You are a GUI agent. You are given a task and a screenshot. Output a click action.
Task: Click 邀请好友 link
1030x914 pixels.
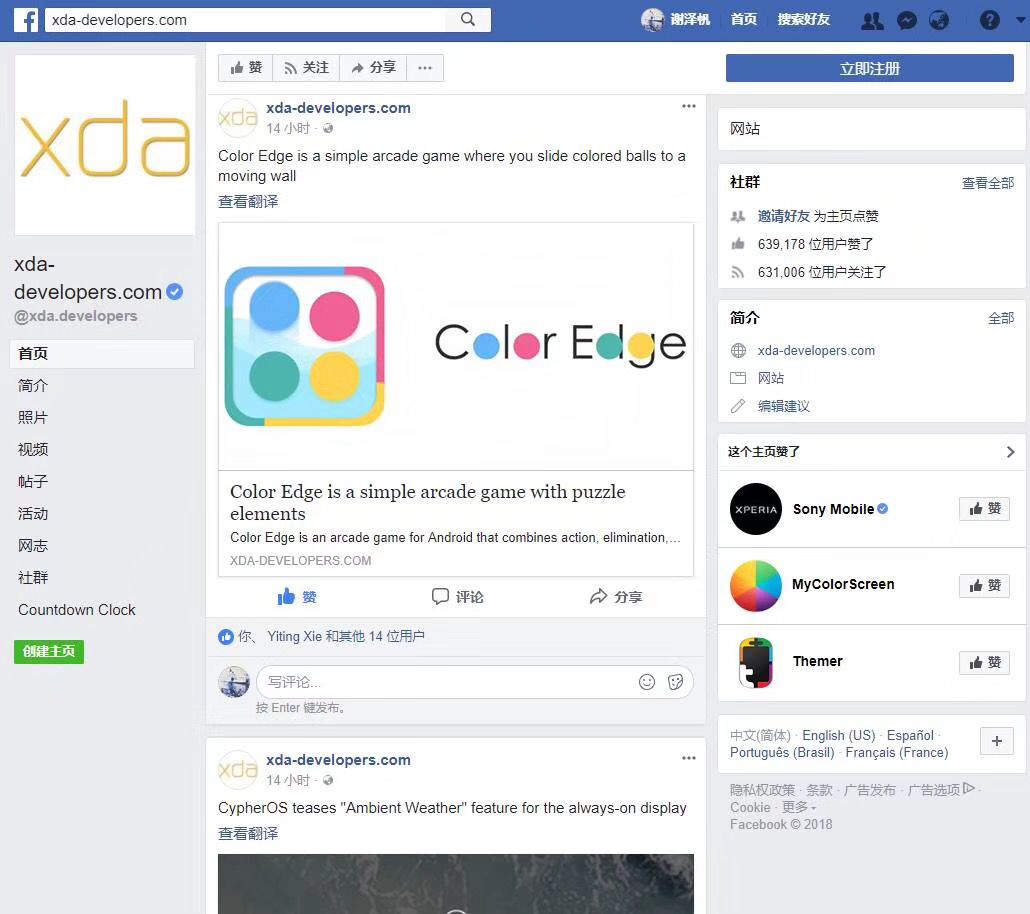pyautogui.click(x=783, y=216)
